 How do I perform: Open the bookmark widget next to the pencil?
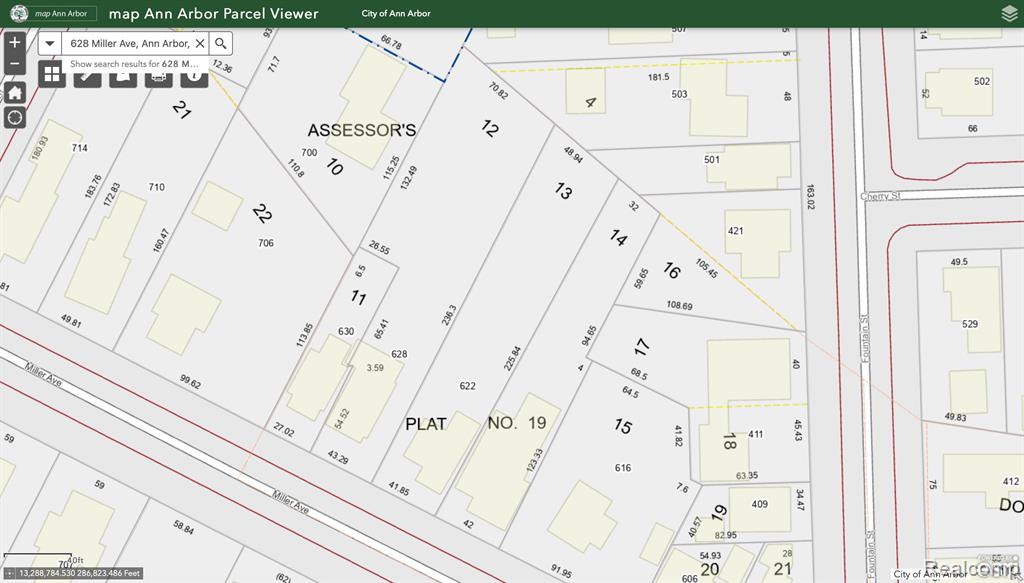(123, 78)
